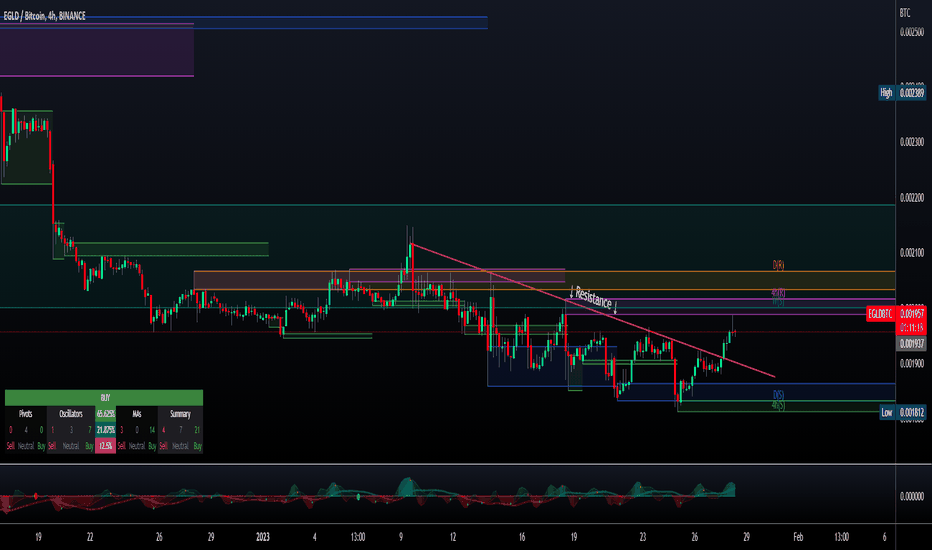The height and width of the screenshot is (550, 932).
Task: Click the gray 0.001937 price label
Action: point(912,344)
